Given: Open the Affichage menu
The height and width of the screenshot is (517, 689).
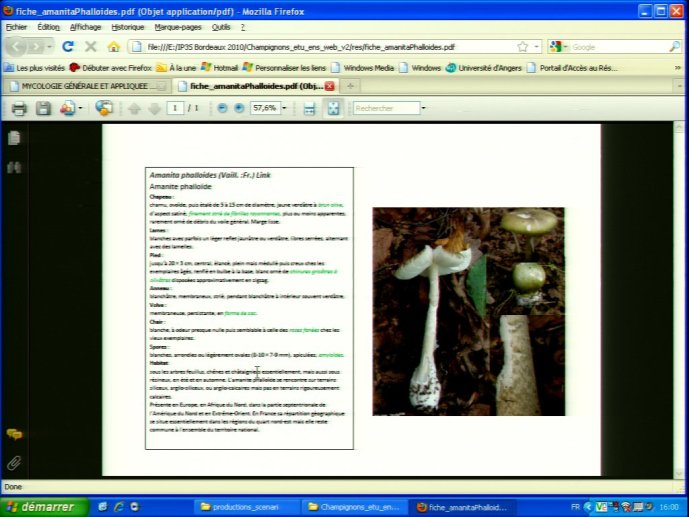Looking at the screenshot, I should tap(86, 27).
